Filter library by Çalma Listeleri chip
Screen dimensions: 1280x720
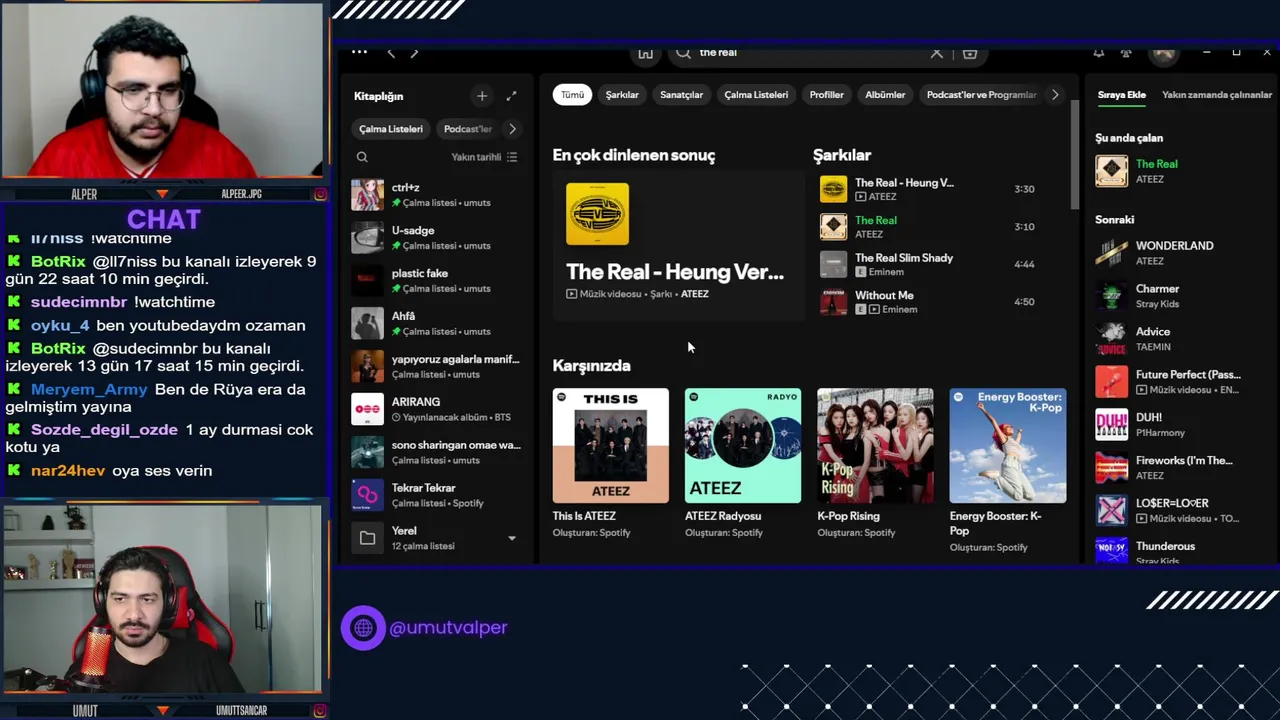(x=391, y=129)
